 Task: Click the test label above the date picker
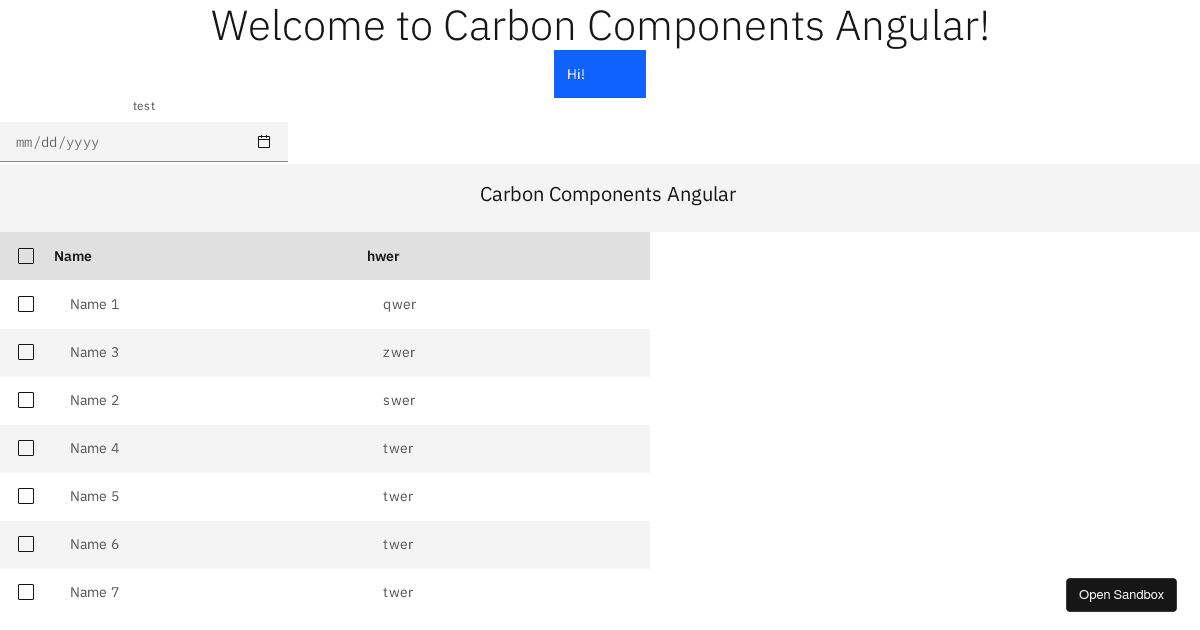point(144,106)
